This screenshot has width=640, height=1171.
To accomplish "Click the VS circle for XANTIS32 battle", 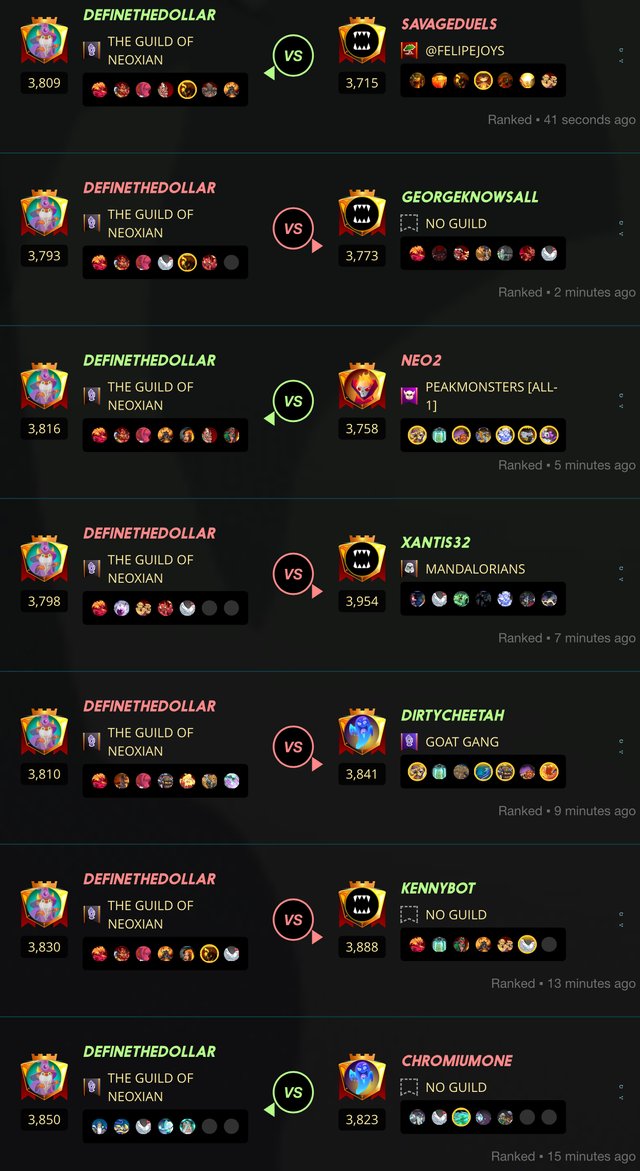I will click(x=293, y=574).
